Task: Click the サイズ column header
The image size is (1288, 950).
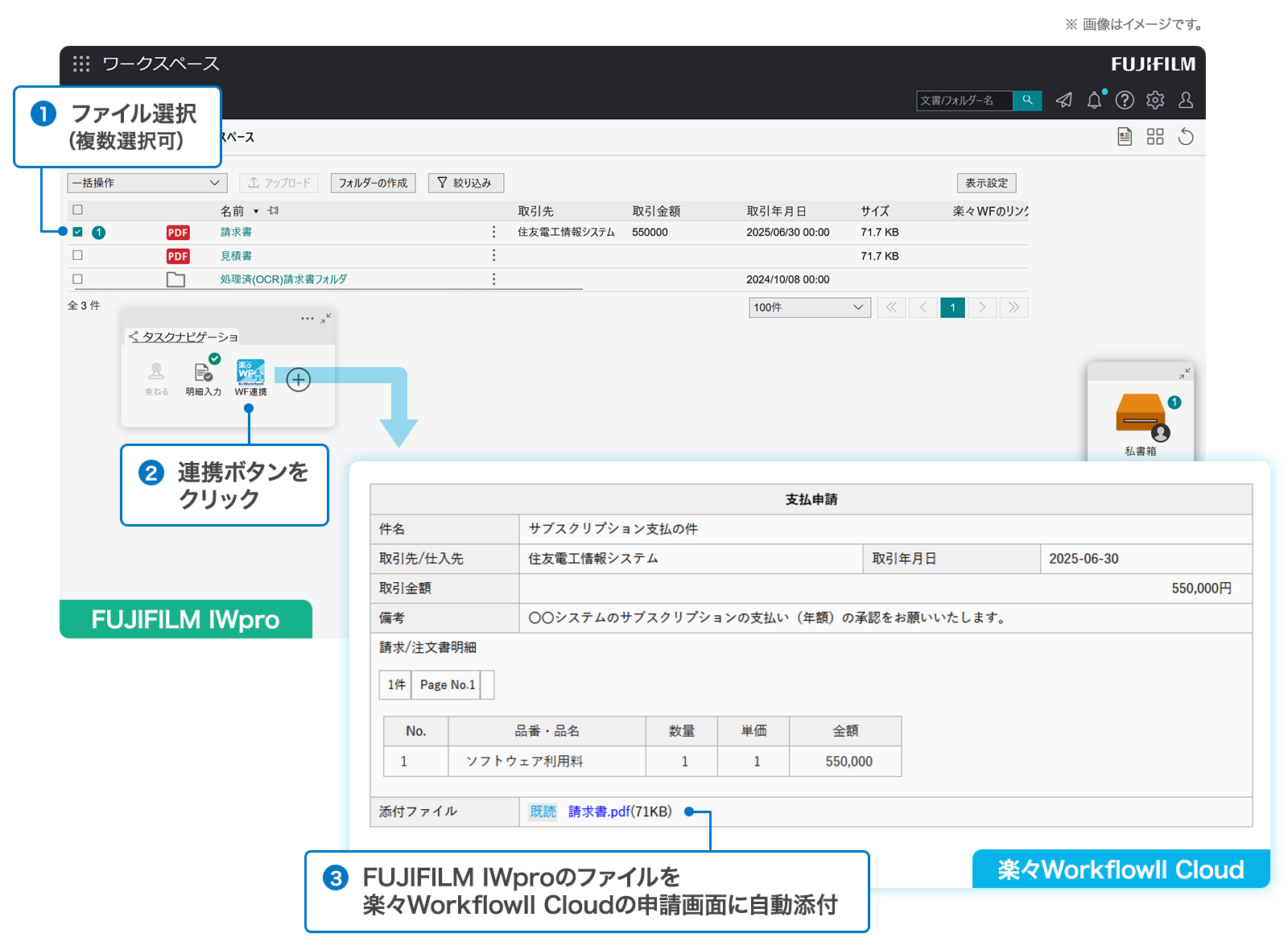Action: click(875, 211)
